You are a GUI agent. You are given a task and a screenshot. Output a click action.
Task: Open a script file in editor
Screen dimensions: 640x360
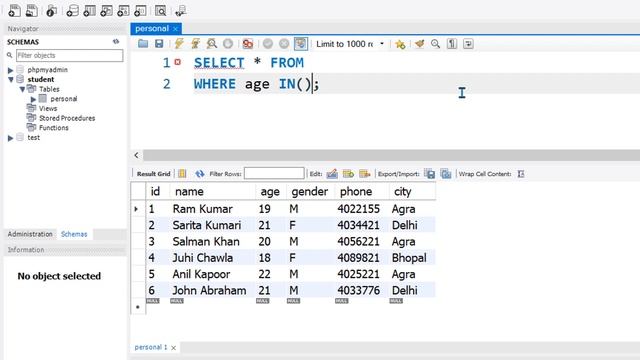[143, 44]
